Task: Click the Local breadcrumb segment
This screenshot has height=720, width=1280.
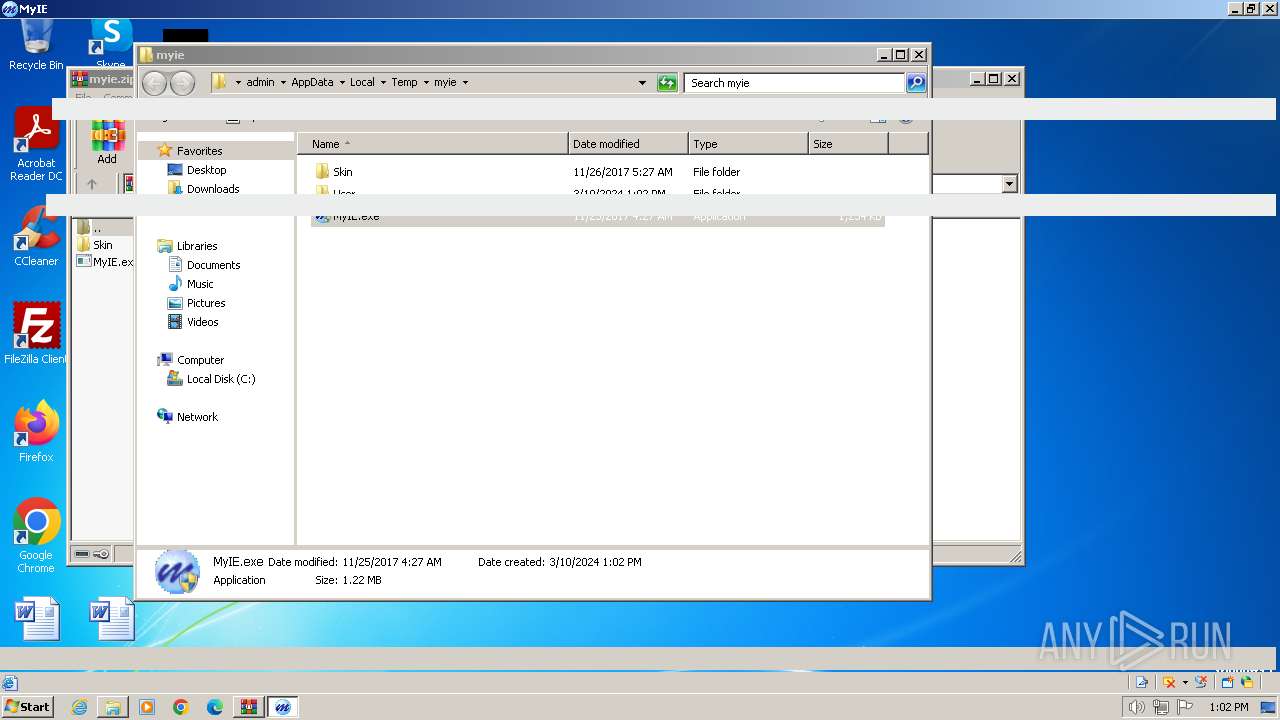Action: (362, 82)
